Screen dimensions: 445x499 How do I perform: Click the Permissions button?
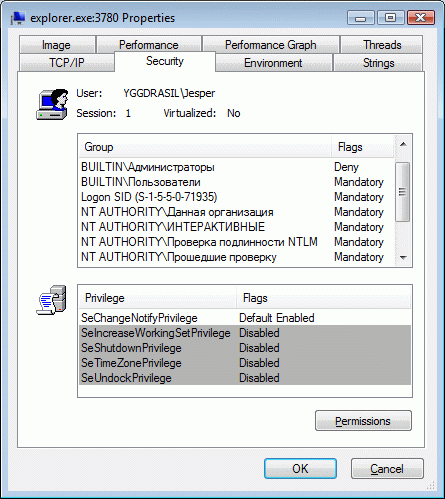[363, 421]
